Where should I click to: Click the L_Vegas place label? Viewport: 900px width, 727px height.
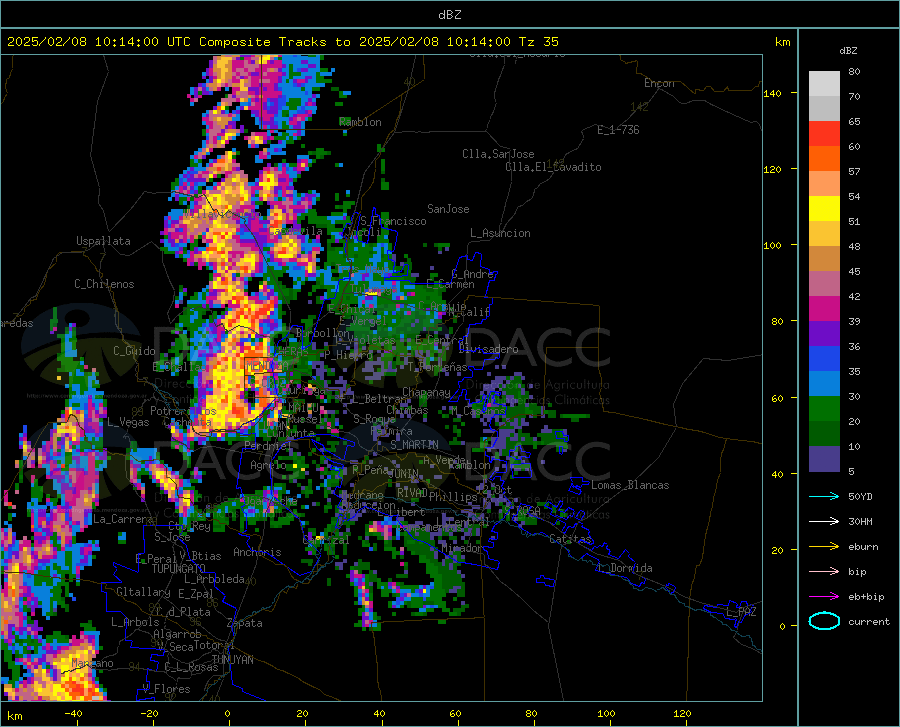128,422
